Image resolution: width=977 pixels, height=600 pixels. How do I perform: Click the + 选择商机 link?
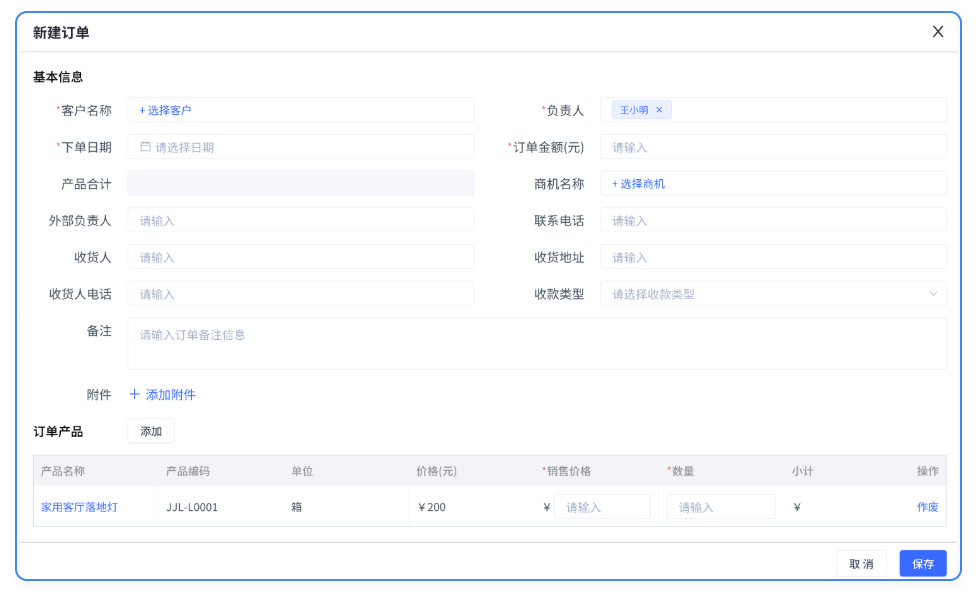pyautogui.click(x=638, y=184)
